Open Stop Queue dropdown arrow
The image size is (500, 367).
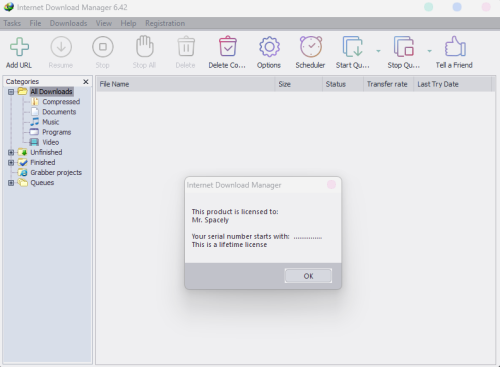click(430, 51)
